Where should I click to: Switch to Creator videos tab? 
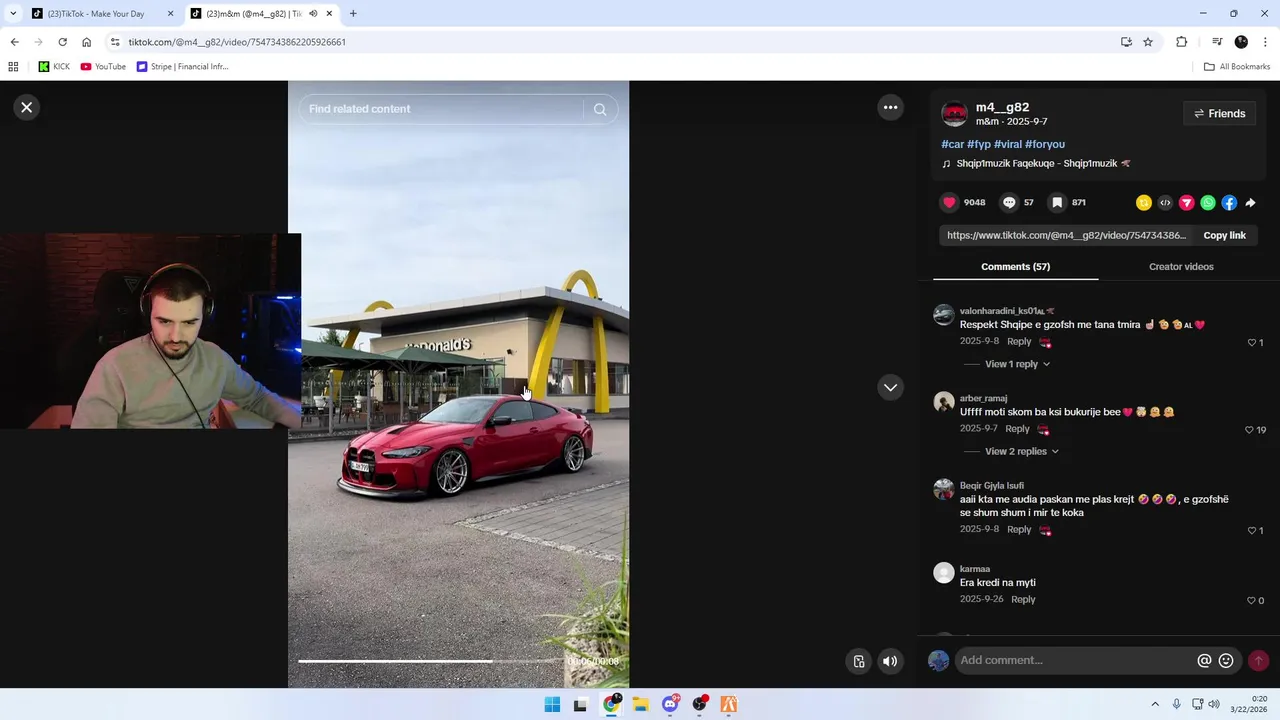[1181, 267]
